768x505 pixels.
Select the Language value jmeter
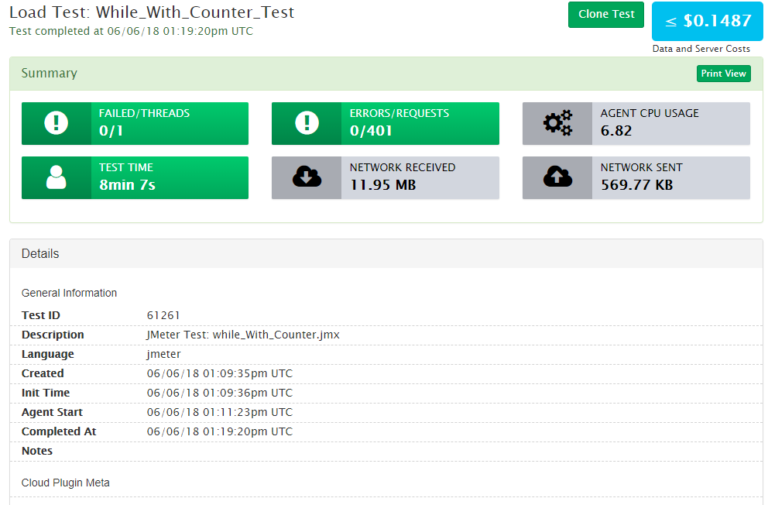pos(164,354)
